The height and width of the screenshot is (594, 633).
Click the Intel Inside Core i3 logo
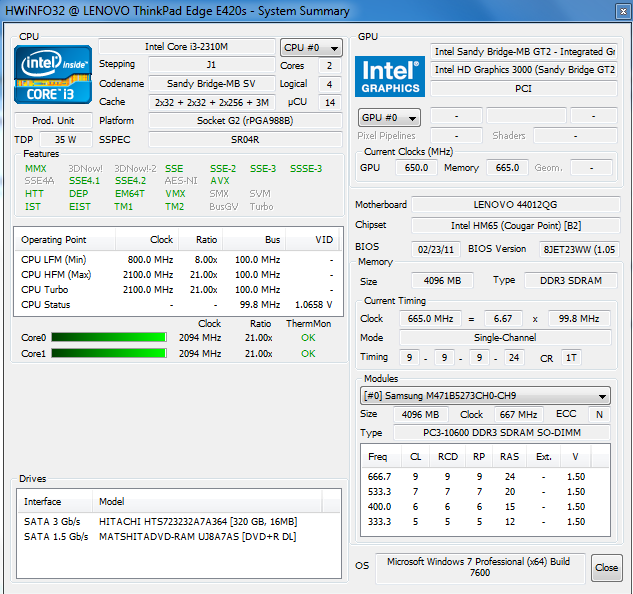[x=53, y=75]
